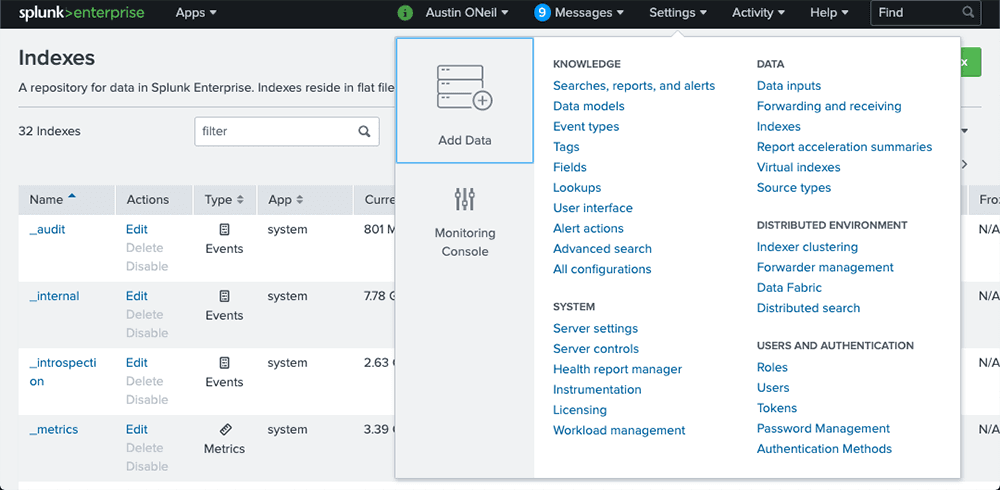The image size is (1000, 490).
Task: Click the green health status info icon
Action: [x=405, y=13]
